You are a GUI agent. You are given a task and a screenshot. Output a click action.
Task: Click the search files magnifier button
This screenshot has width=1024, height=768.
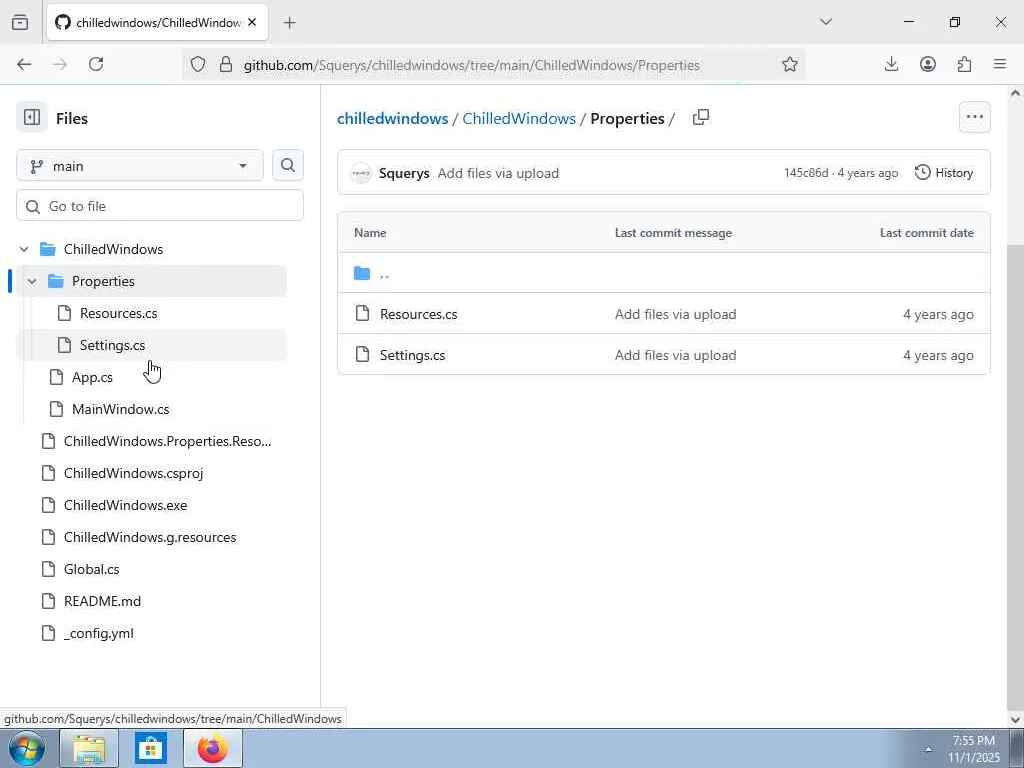[x=288, y=165]
